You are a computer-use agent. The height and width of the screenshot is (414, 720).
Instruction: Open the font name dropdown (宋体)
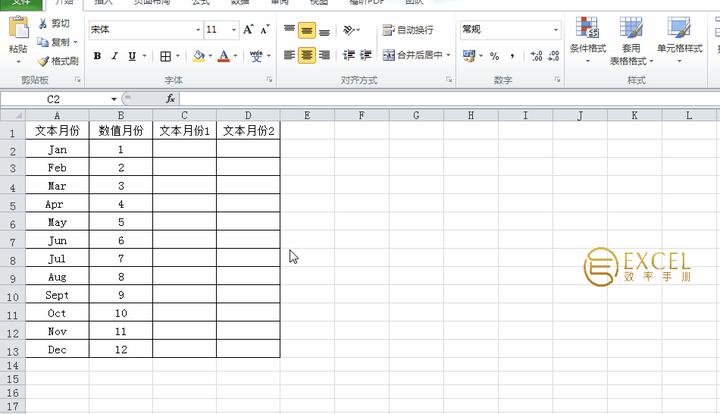click(198, 30)
